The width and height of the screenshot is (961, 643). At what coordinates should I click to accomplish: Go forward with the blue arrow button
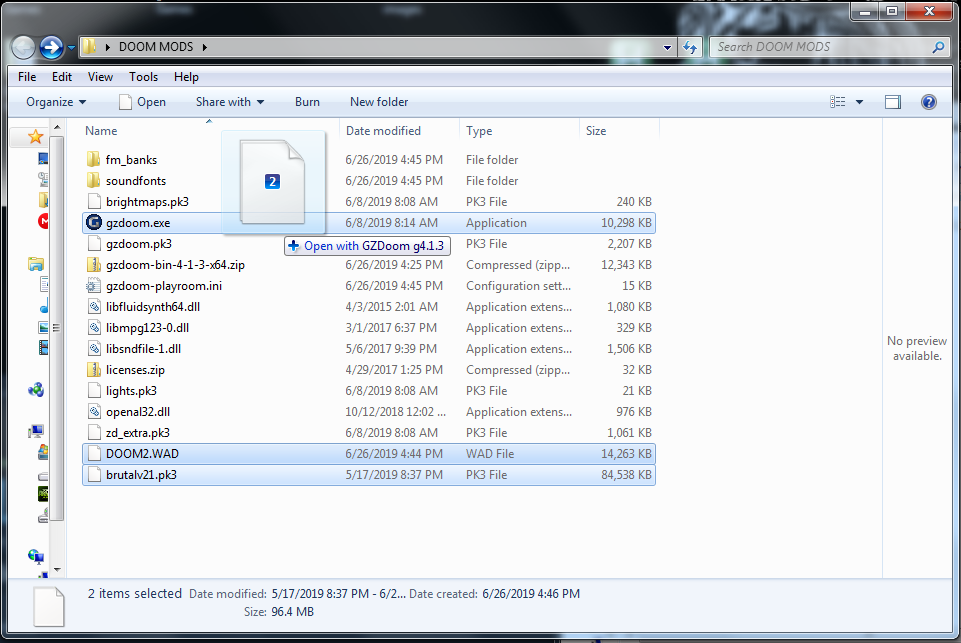coord(51,47)
